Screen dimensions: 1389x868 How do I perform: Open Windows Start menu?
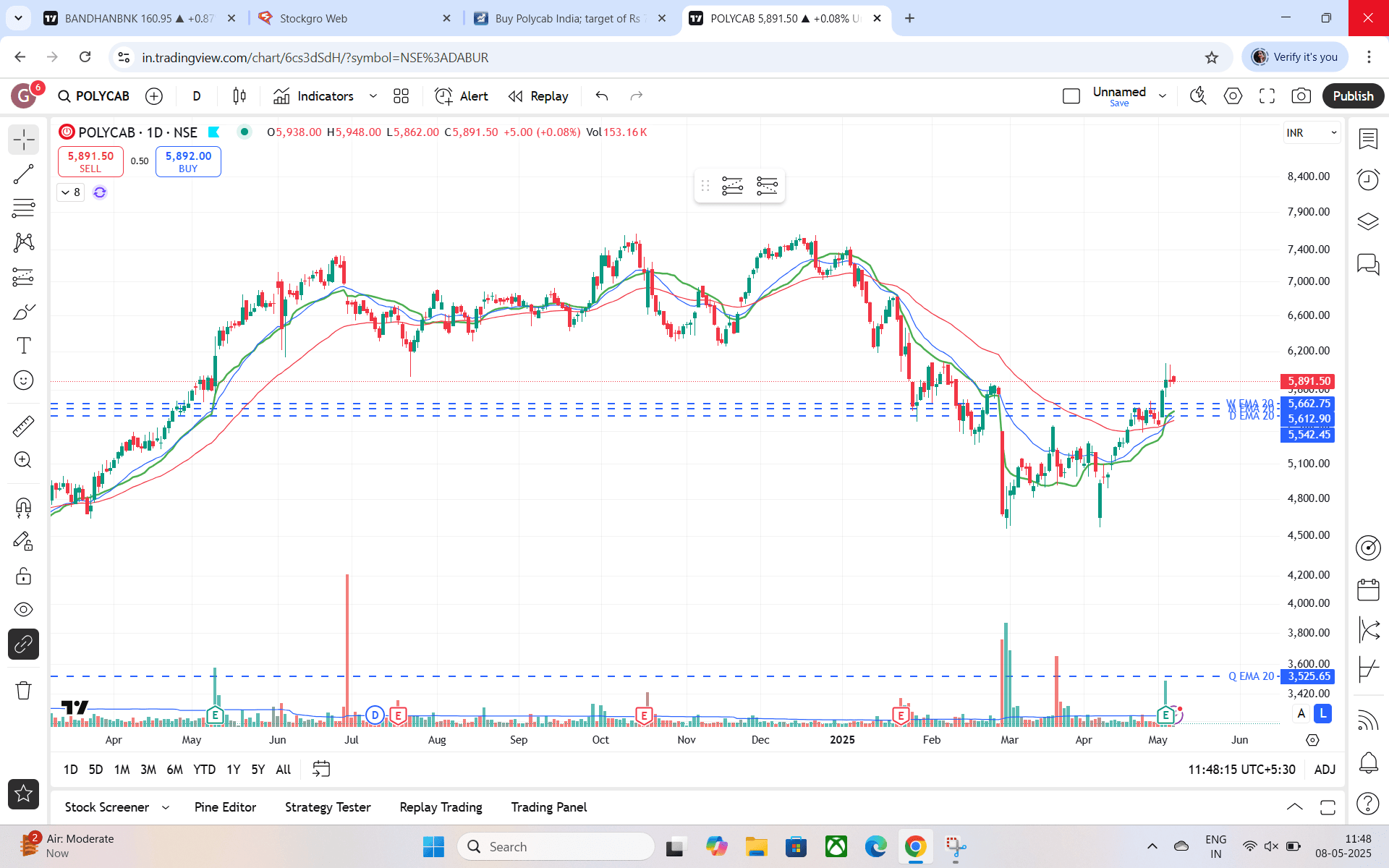tap(433, 847)
